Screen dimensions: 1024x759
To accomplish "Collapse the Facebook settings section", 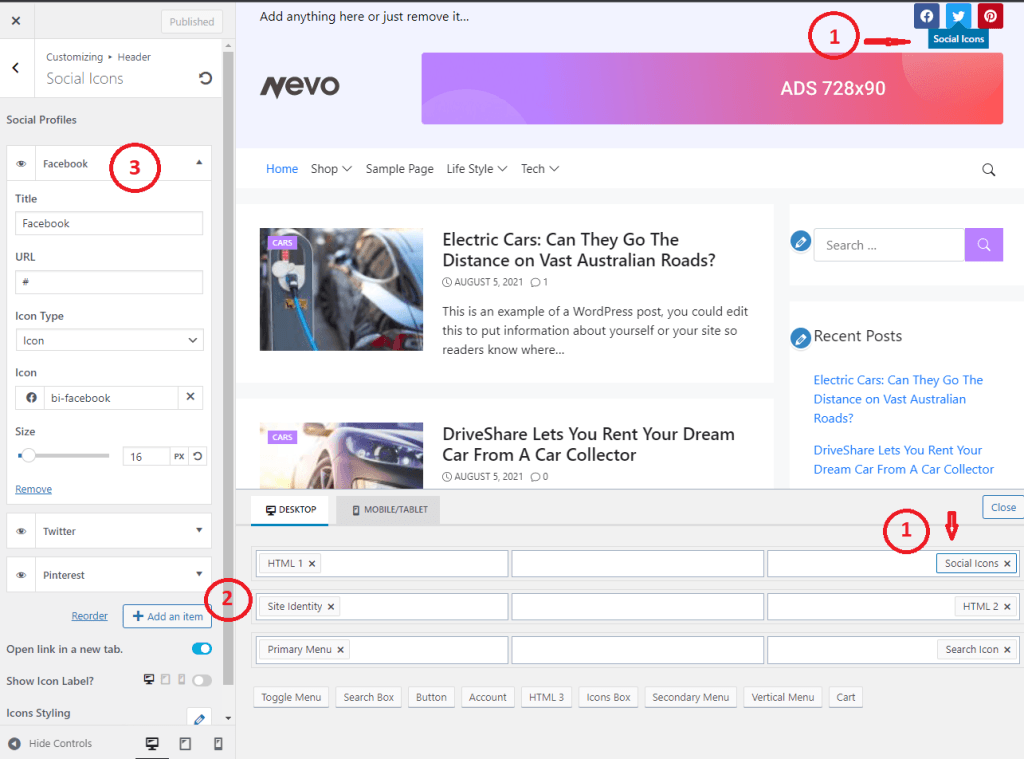I will [x=198, y=163].
